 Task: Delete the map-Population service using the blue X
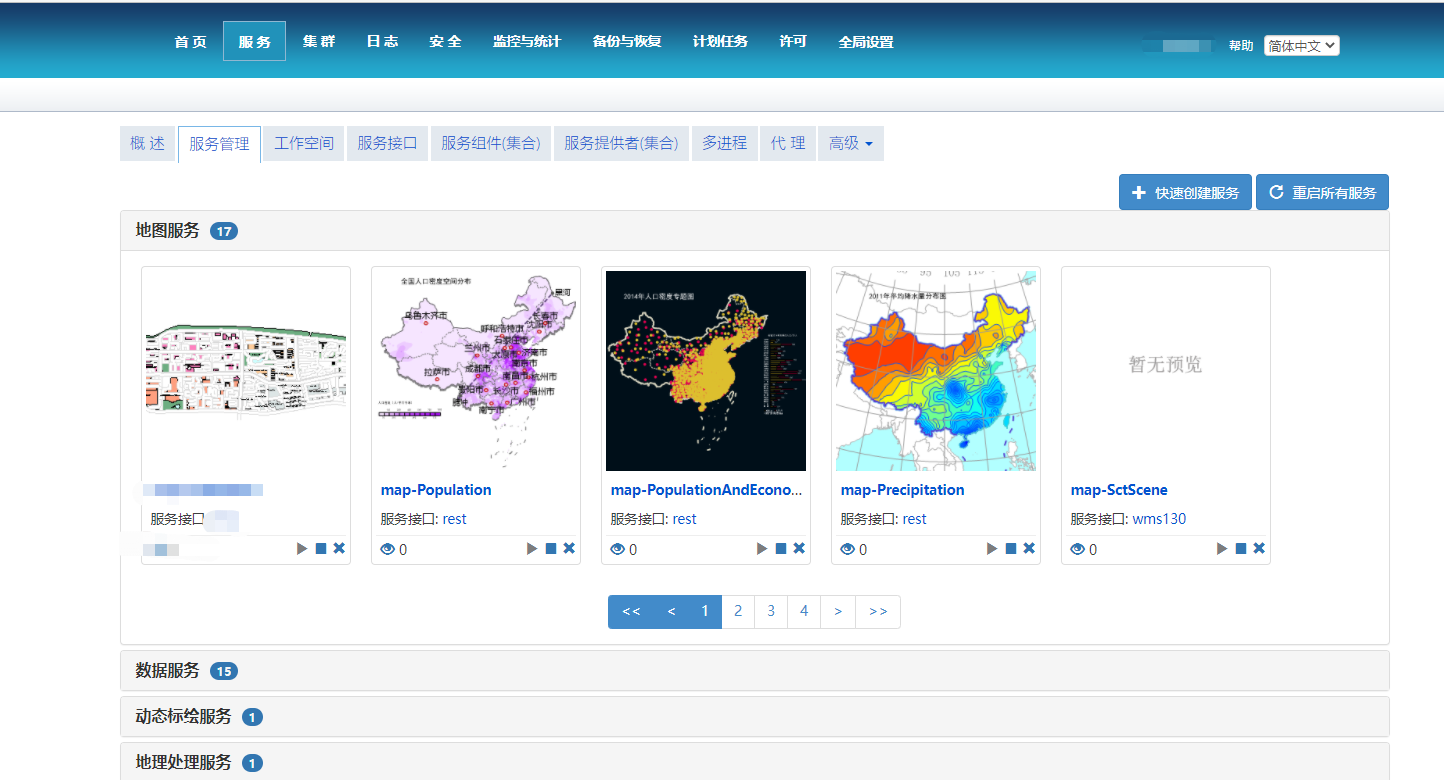coord(569,548)
